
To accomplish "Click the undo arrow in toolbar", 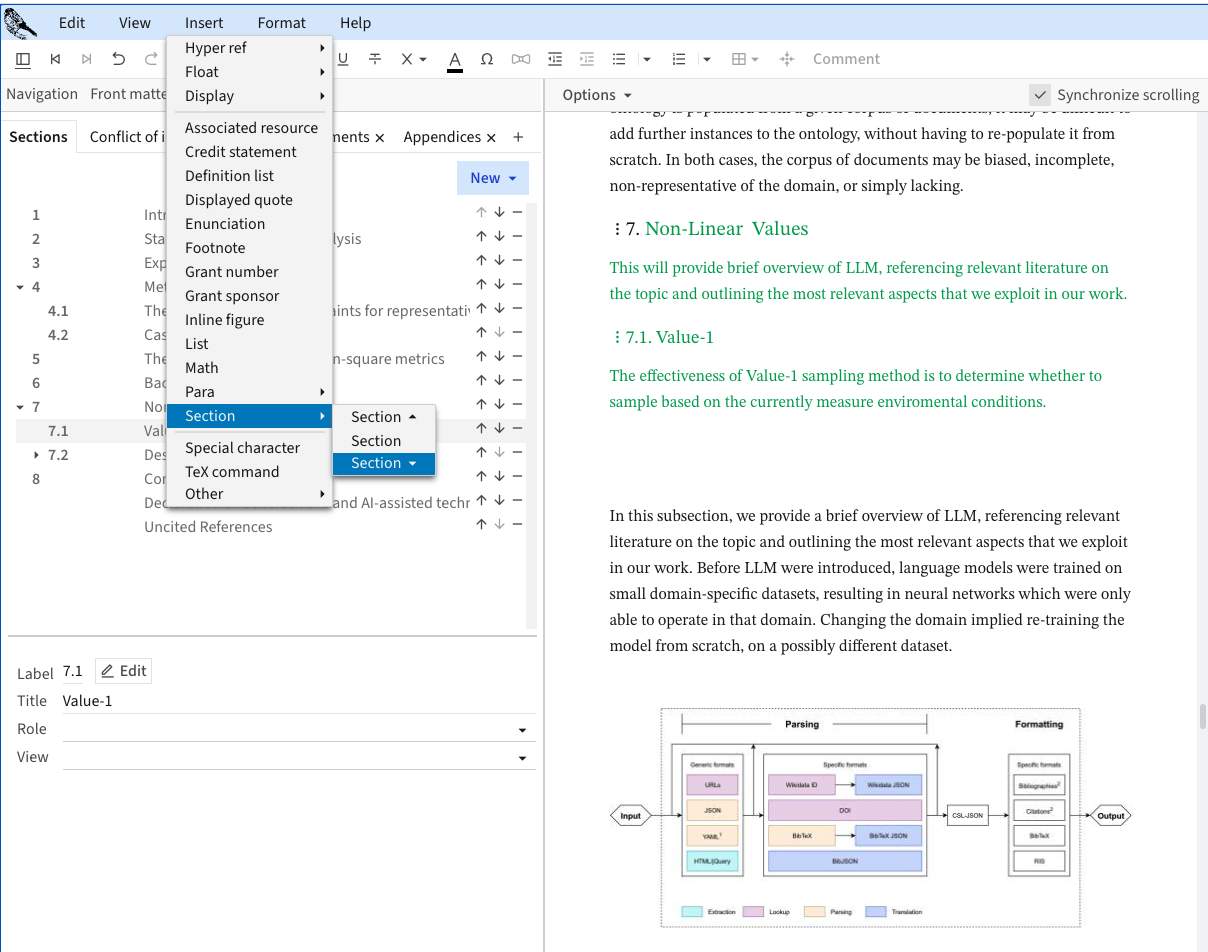I will (119, 59).
